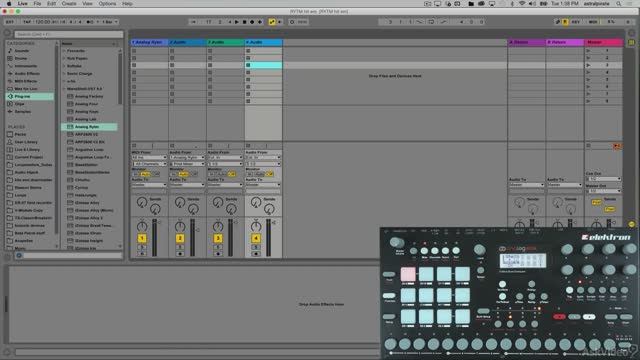The height and width of the screenshot is (360, 640).
Task: Toggle the KEY map mode switch
Action: coord(575,22)
